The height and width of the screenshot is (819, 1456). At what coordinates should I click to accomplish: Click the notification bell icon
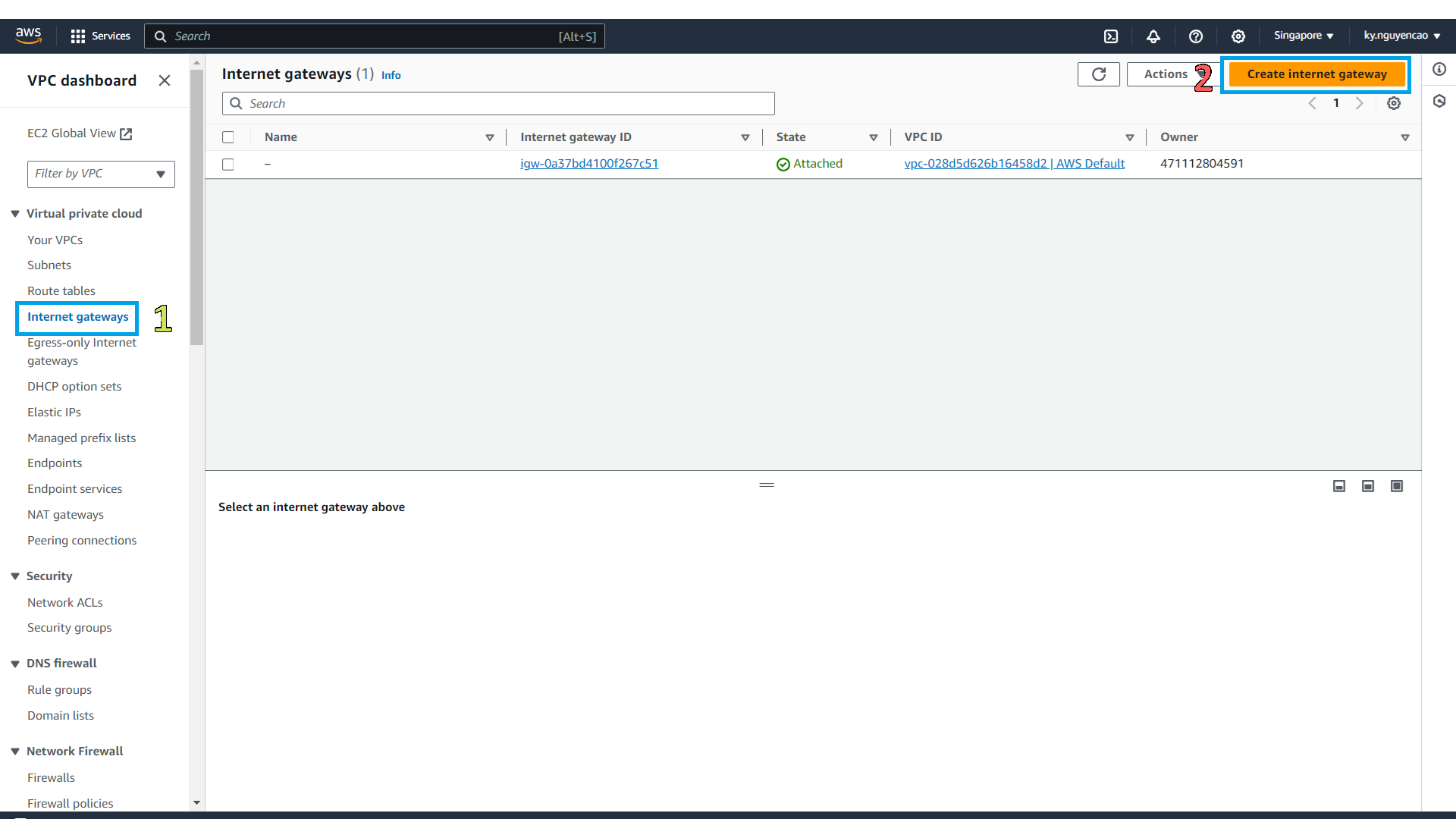1153,36
